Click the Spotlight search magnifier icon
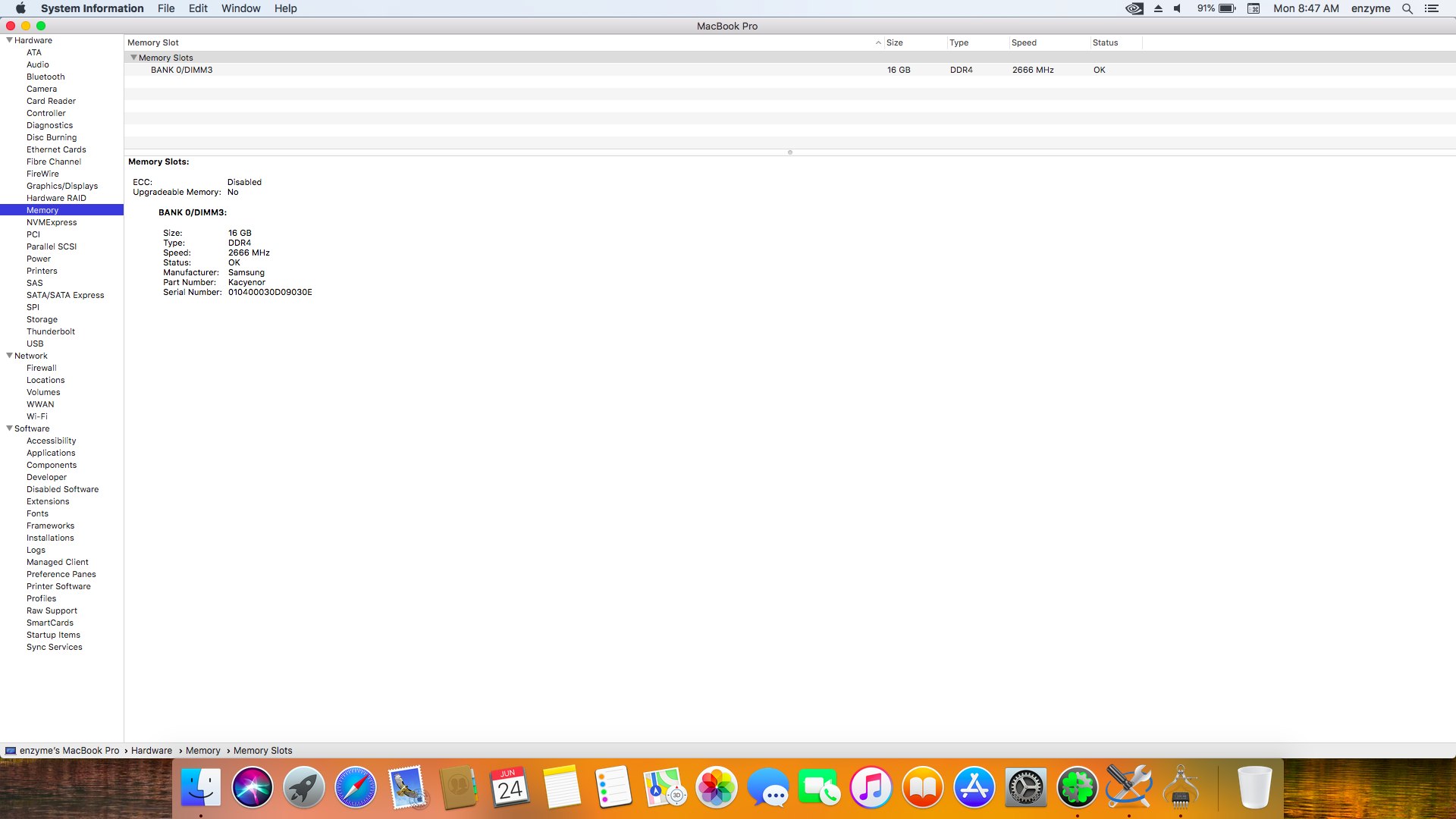Image resolution: width=1456 pixels, height=819 pixels. click(1407, 8)
